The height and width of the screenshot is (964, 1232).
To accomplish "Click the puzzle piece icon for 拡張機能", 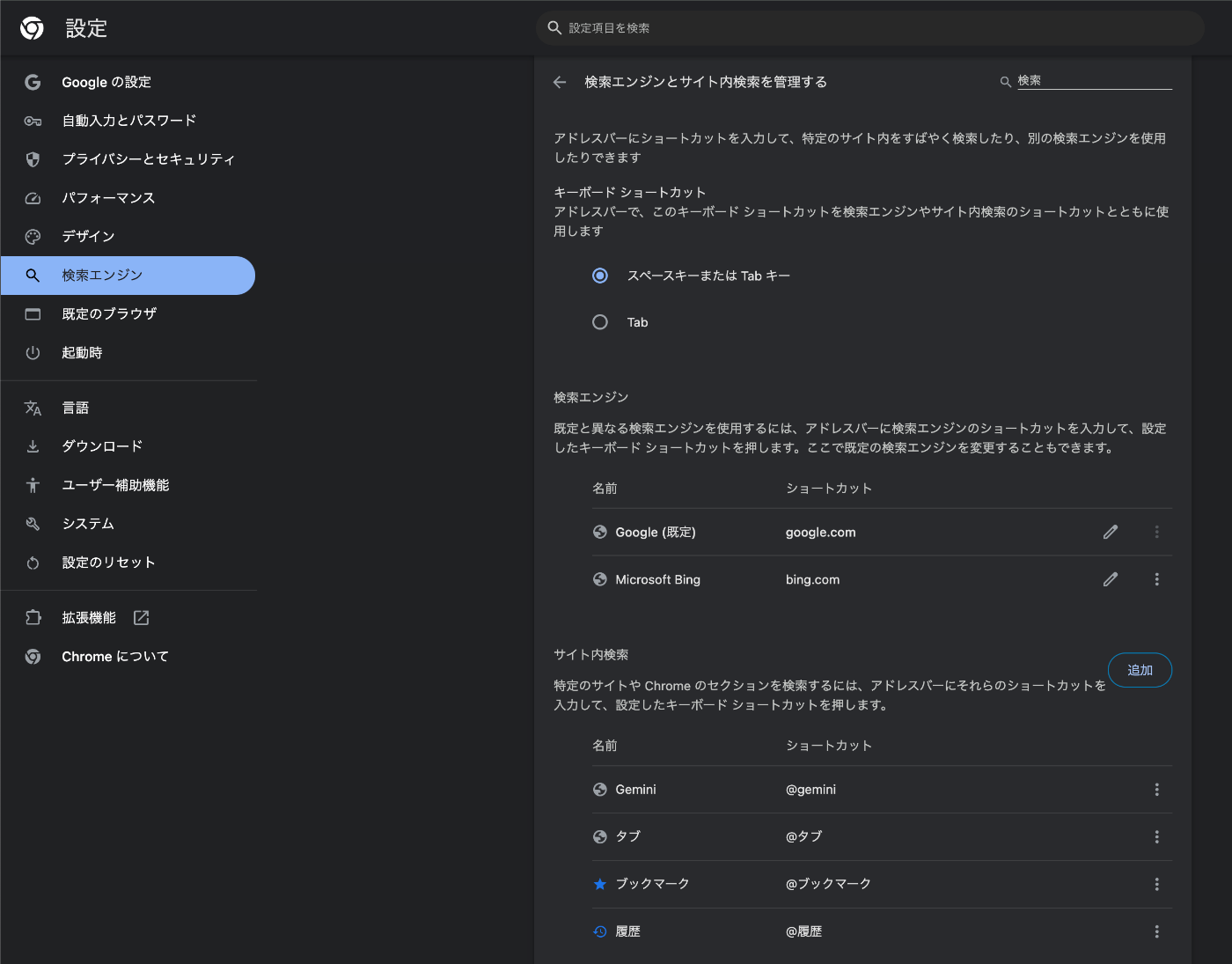I will point(33,618).
